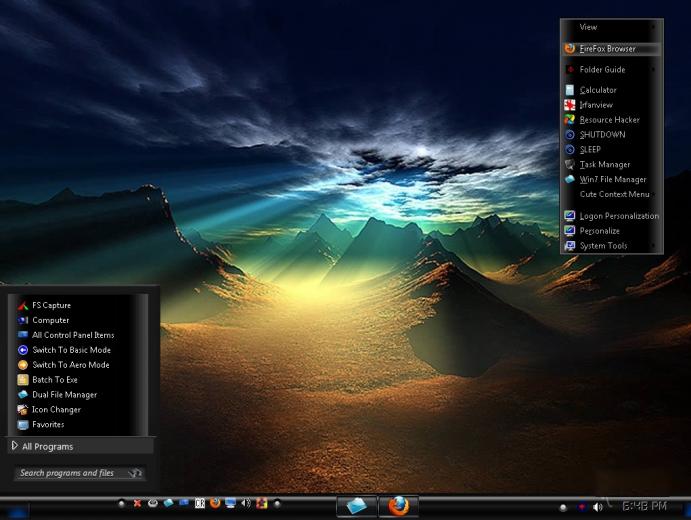Click the clock in the system tray
The height and width of the screenshot is (520, 691).
click(644, 506)
